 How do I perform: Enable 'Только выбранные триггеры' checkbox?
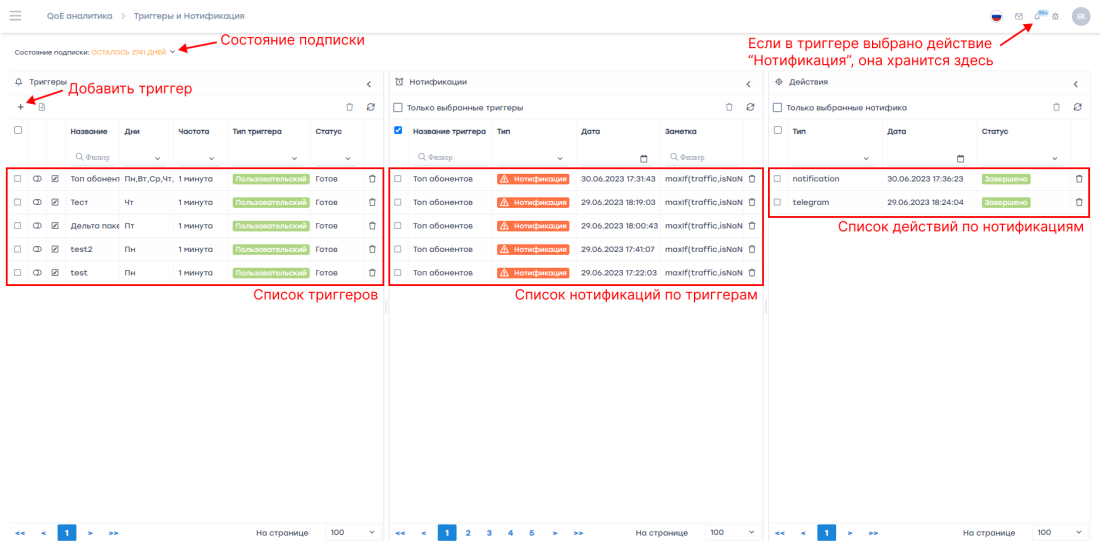click(x=398, y=107)
